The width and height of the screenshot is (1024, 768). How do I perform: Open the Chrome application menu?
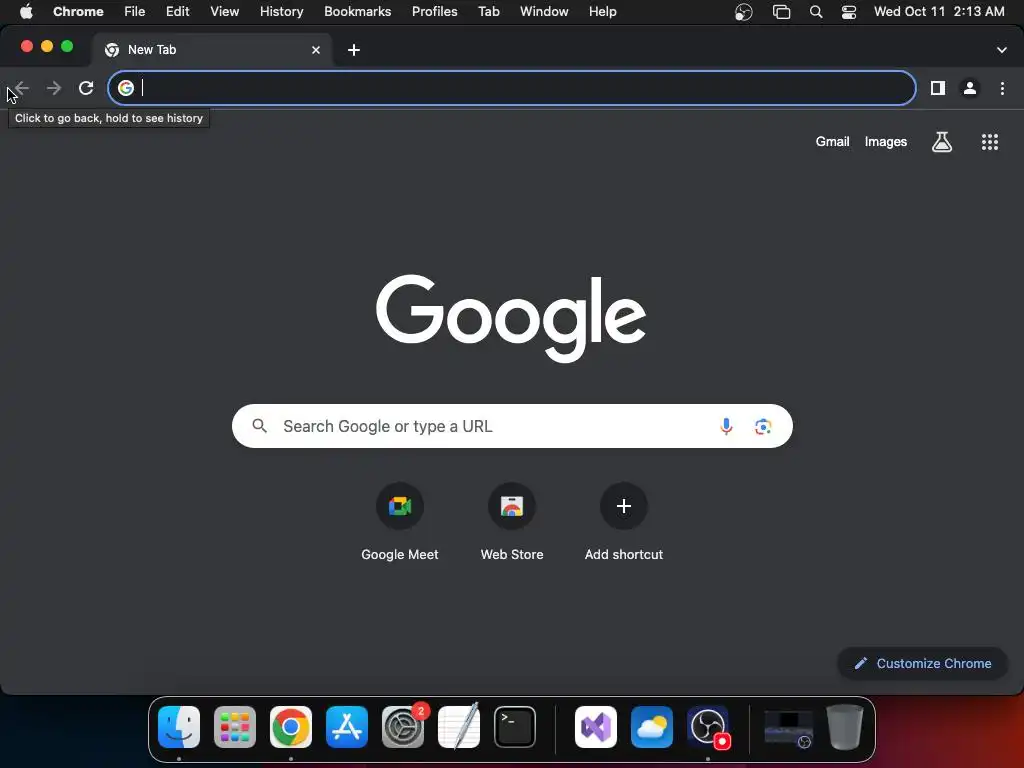tap(78, 11)
